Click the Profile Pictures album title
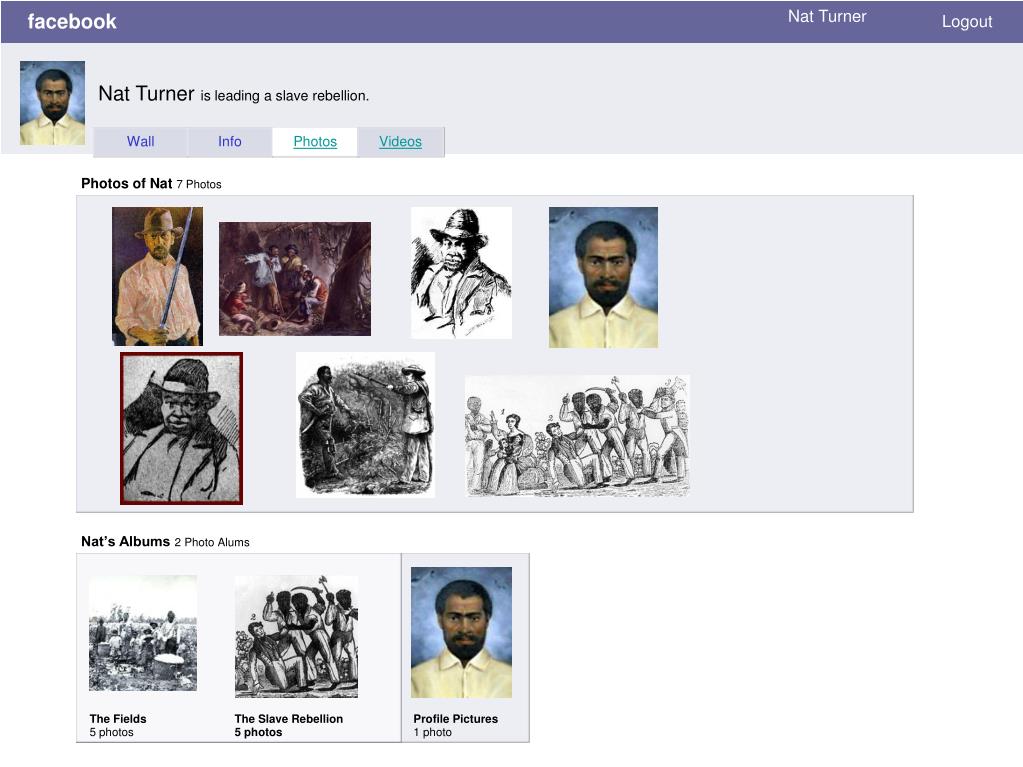1023x767 pixels. pyautogui.click(x=455, y=719)
